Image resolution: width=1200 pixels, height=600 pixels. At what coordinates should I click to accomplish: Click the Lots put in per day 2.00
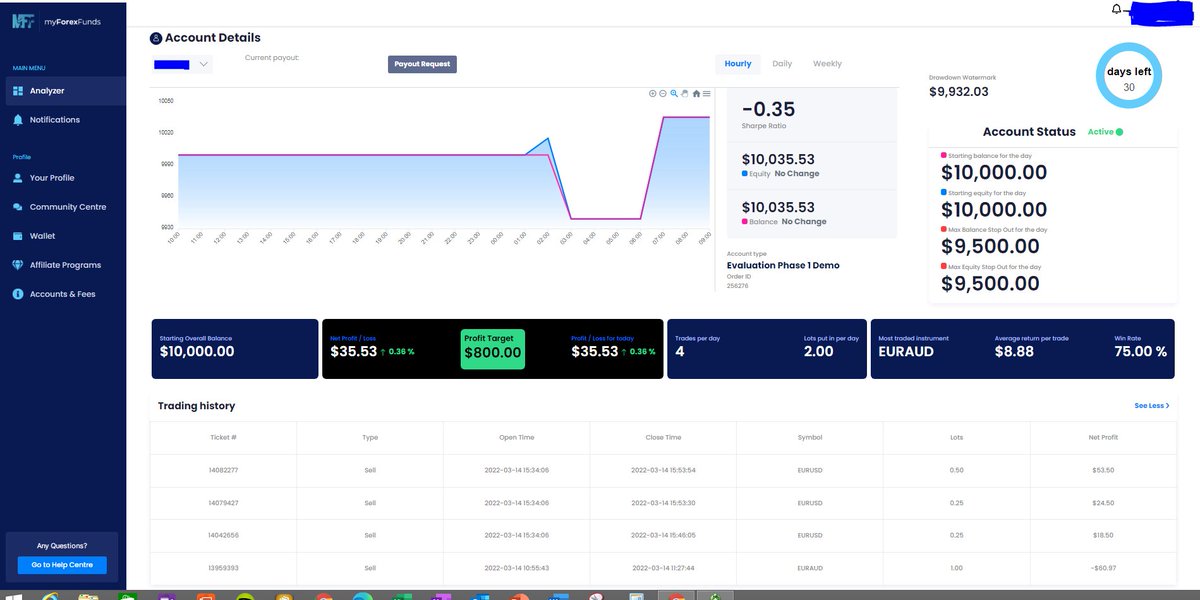coord(819,352)
